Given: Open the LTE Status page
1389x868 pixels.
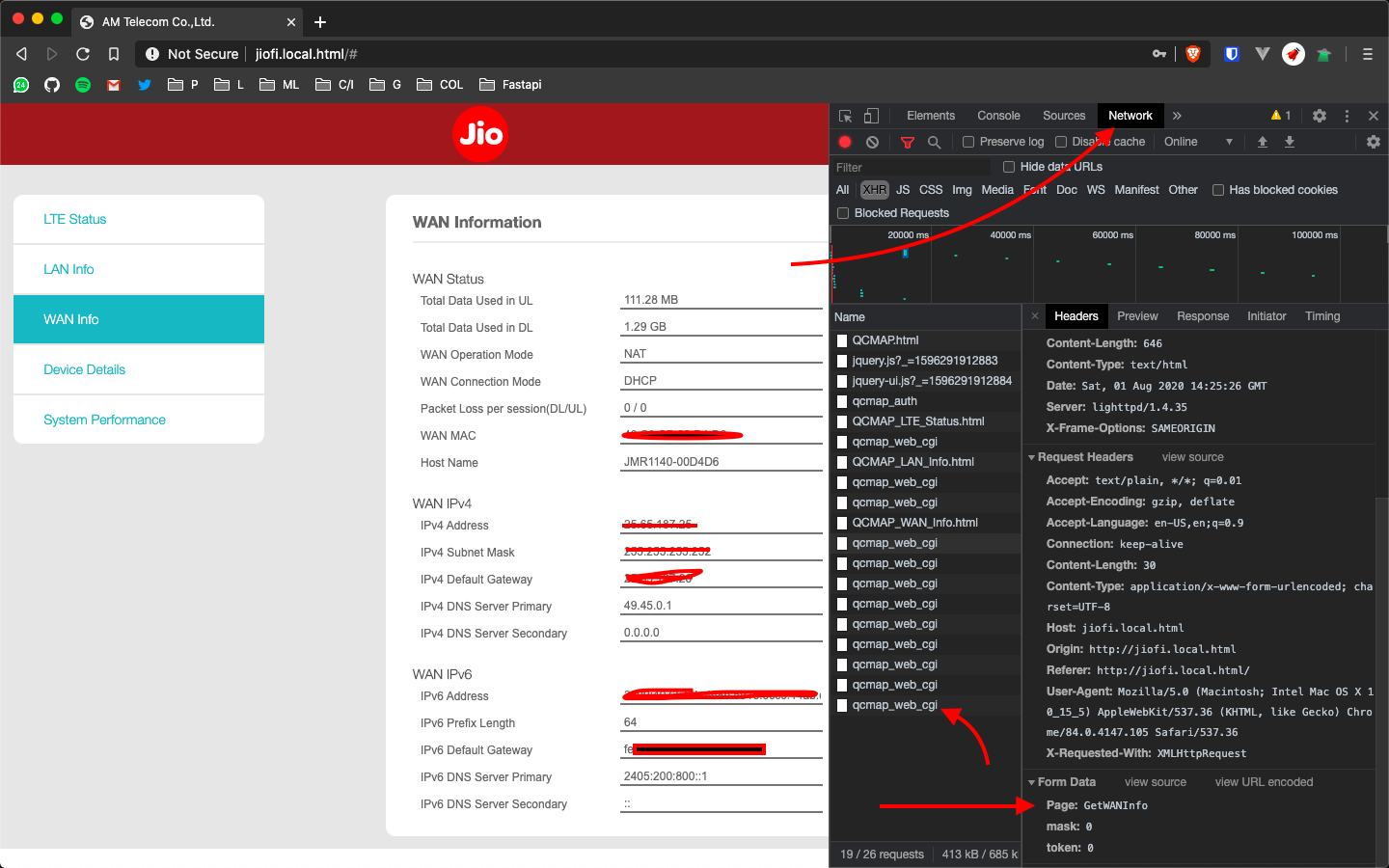Looking at the screenshot, I should click(x=139, y=219).
